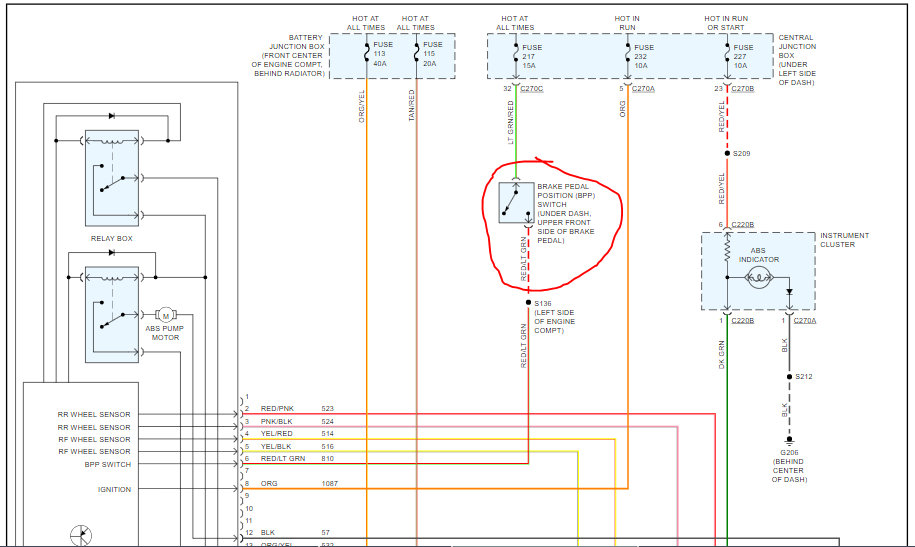Click the ORG label at pin 8
915x547 pixels.
269,483
